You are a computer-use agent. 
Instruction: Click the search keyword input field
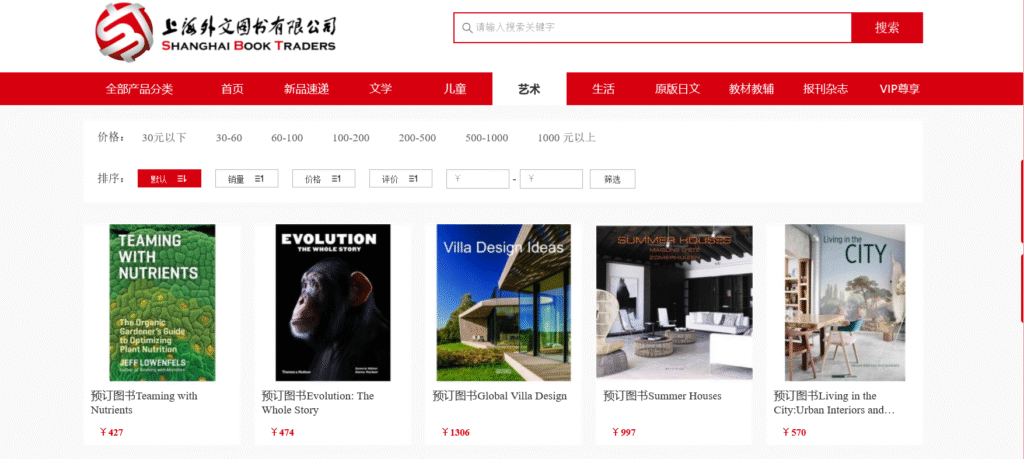coord(653,27)
